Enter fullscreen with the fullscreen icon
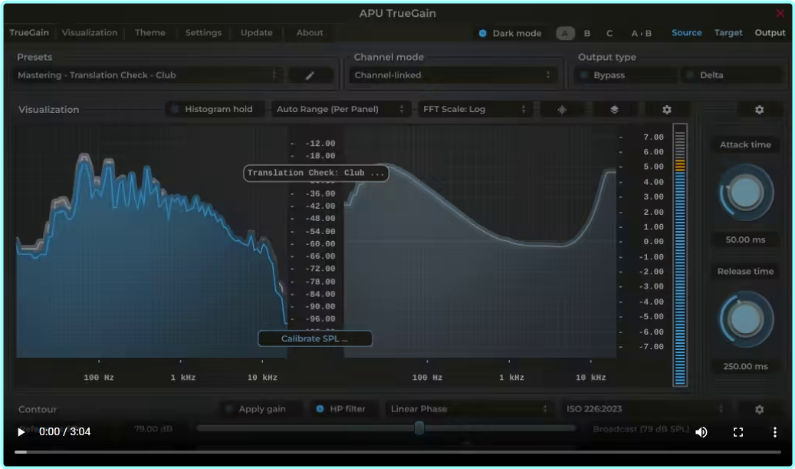The width and height of the screenshot is (795, 469). coord(738,432)
